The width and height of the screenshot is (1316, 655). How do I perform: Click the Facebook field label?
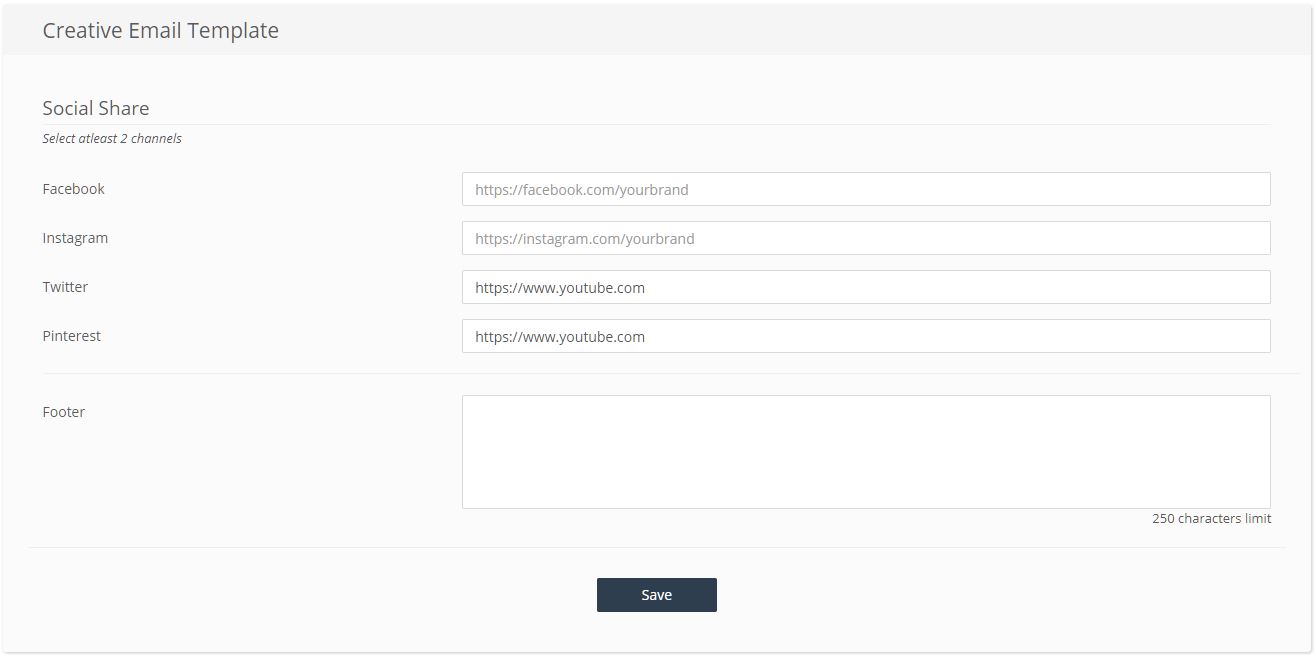(x=73, y=189)
